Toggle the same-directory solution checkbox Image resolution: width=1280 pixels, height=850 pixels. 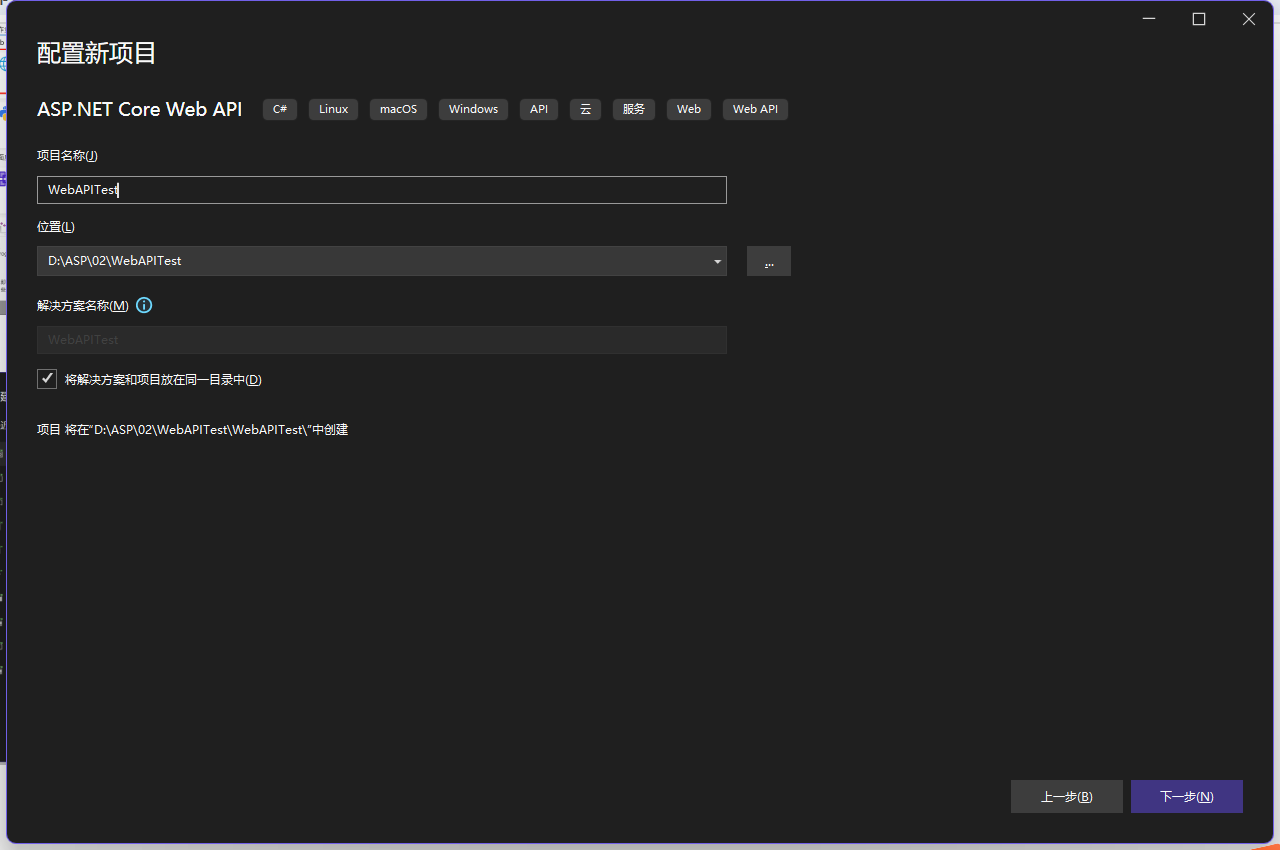pos(47,379)
